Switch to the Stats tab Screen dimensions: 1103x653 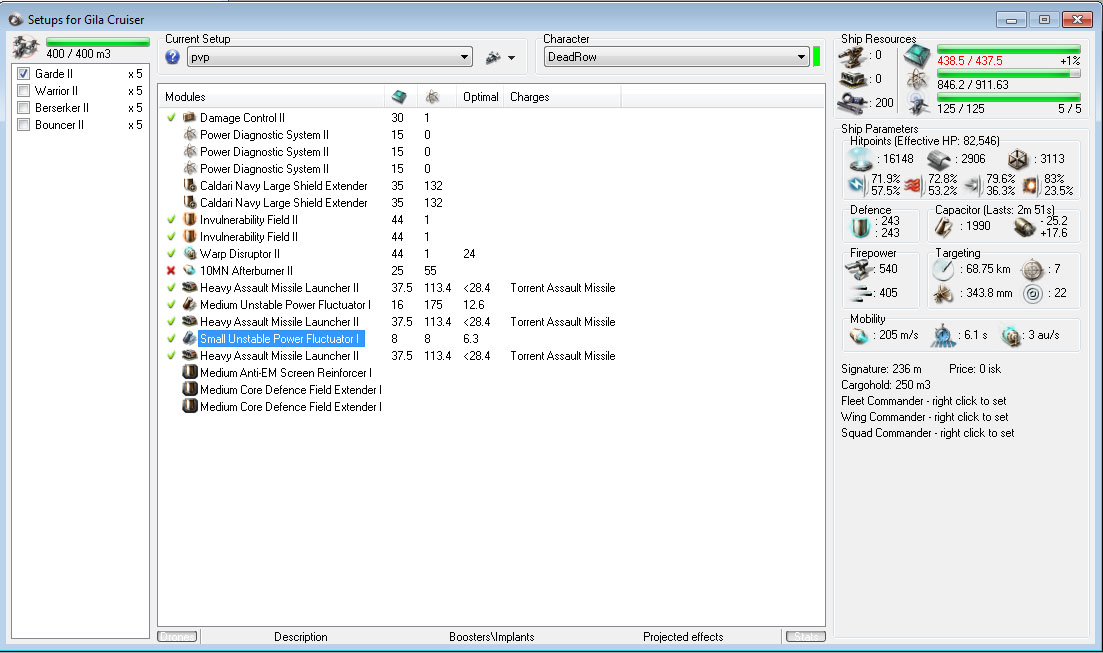(x=805, y=636)
